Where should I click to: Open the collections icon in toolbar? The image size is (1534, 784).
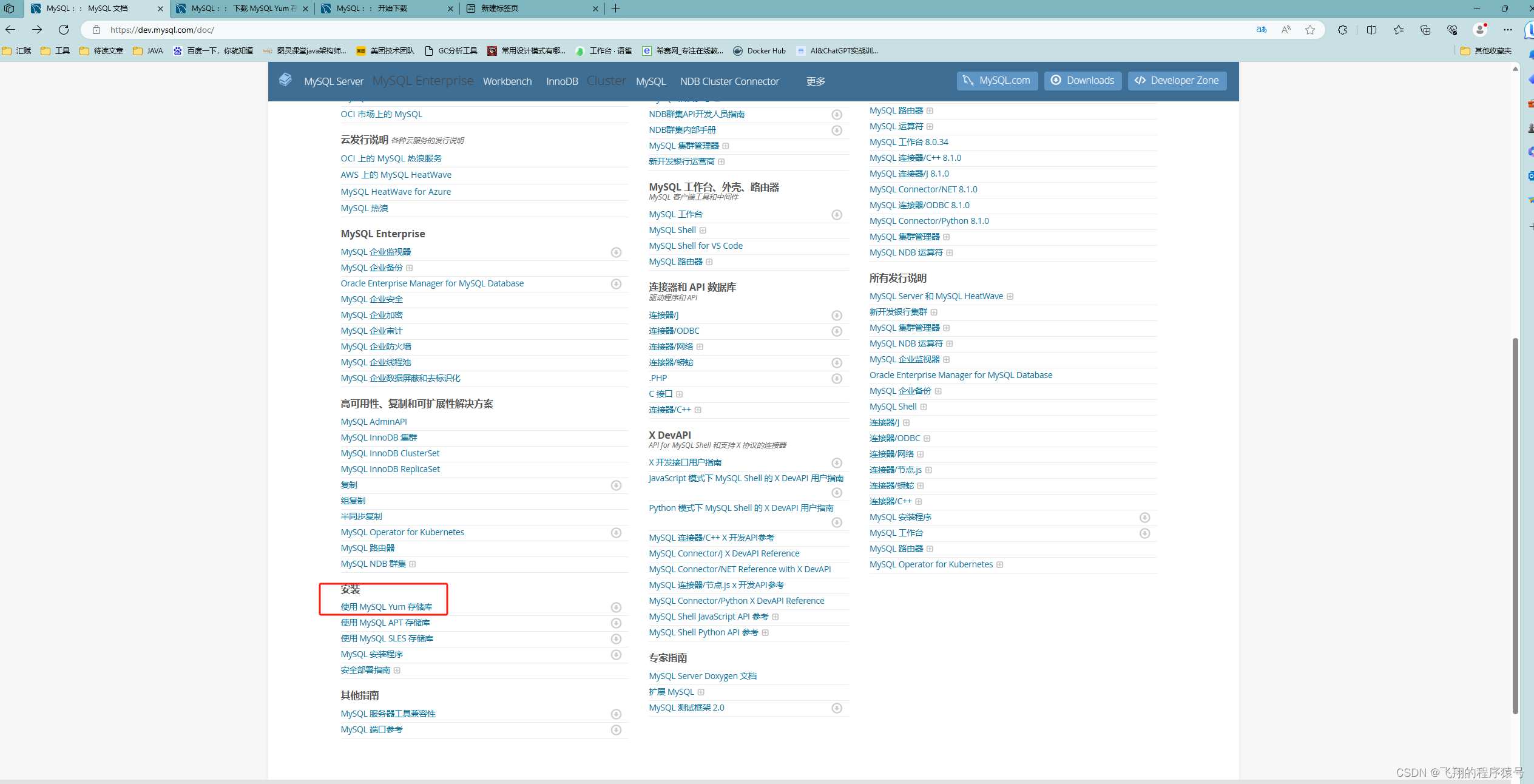pos(1425,30)
